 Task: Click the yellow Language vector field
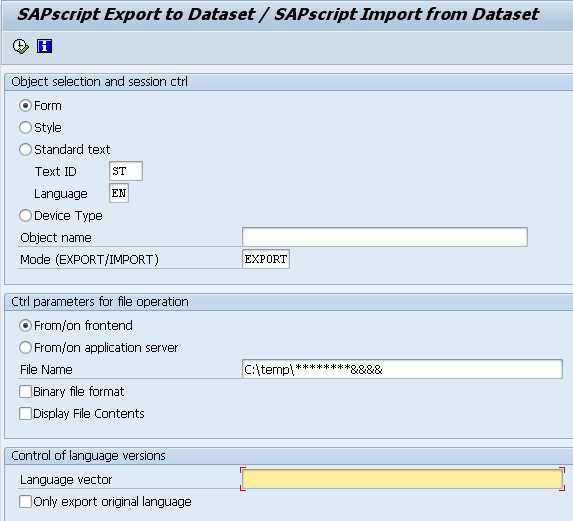click(402, 479)
